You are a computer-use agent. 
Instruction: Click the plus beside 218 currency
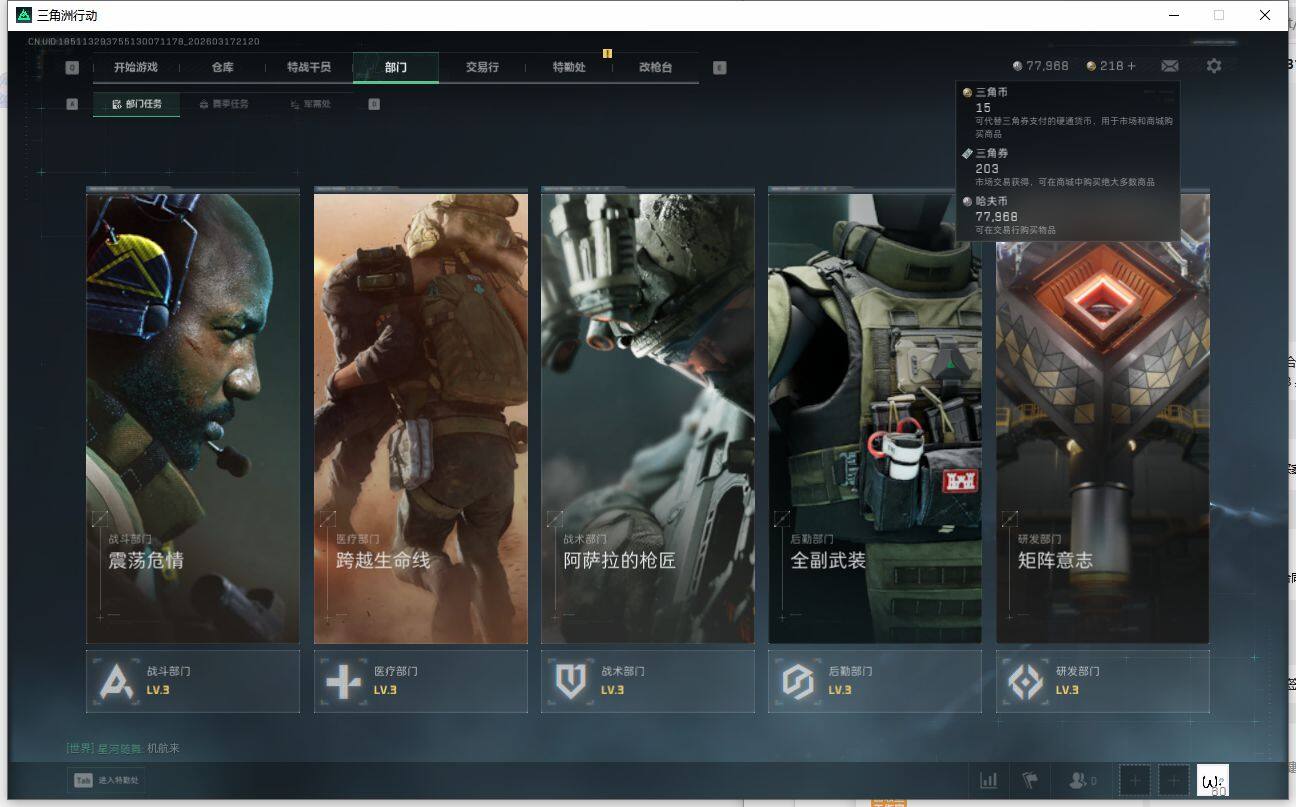(1132, 66)
